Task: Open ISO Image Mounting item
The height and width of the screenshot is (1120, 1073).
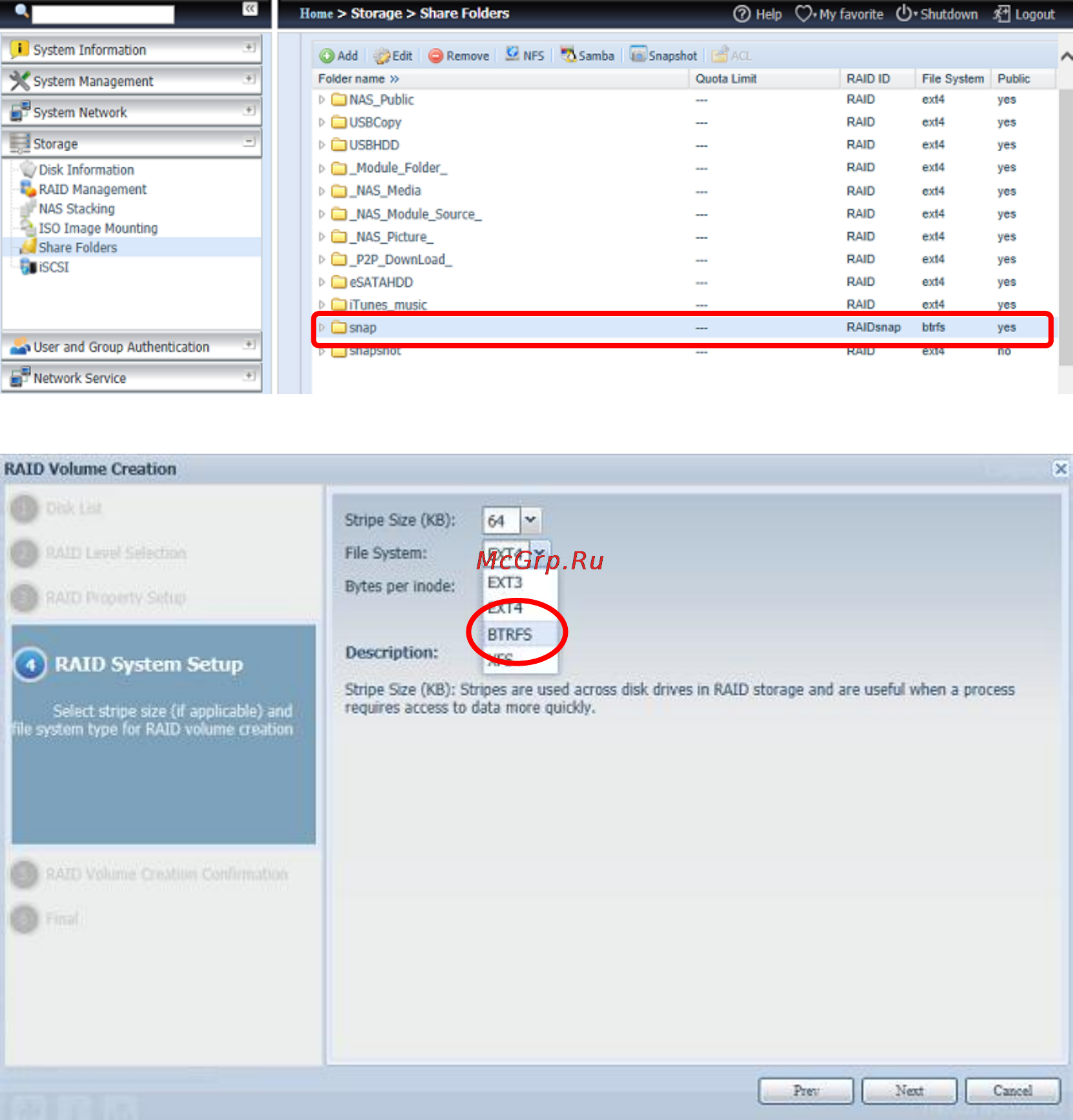Action: (98, 228)
